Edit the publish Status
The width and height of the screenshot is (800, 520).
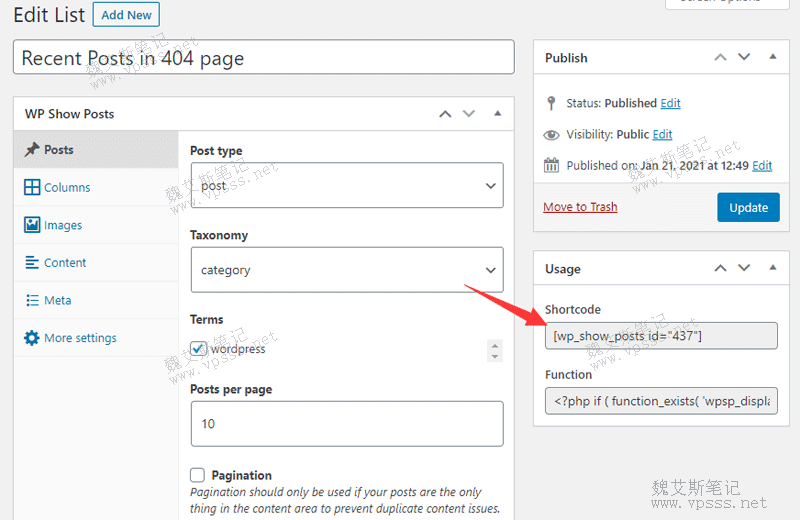[670, 103]
